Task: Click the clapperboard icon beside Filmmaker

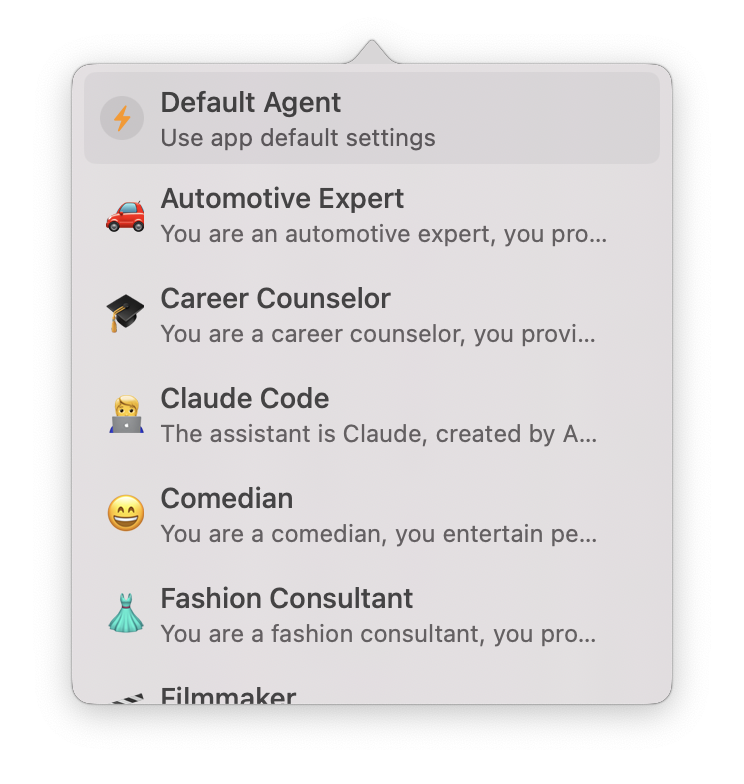Action: click(125, 699)
